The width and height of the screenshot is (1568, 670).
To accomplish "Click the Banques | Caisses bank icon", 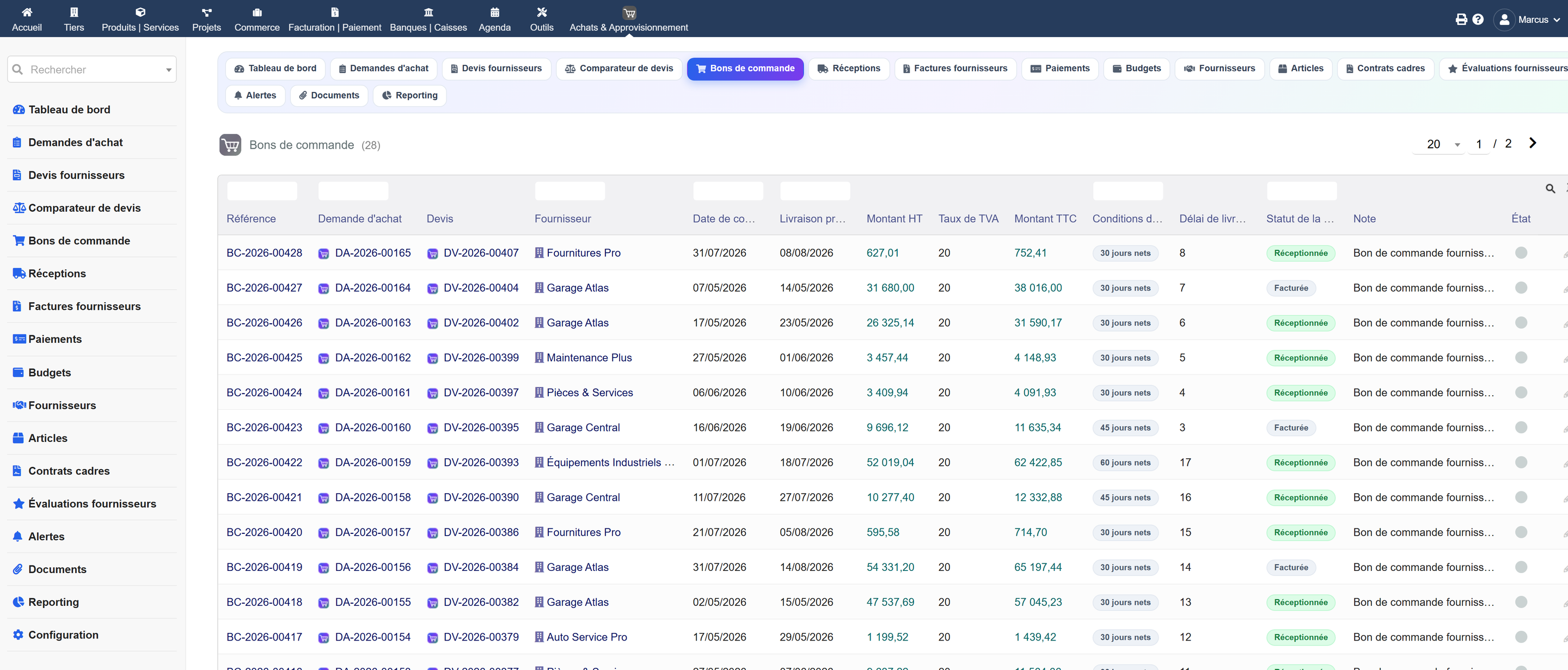I will (428, 12).
